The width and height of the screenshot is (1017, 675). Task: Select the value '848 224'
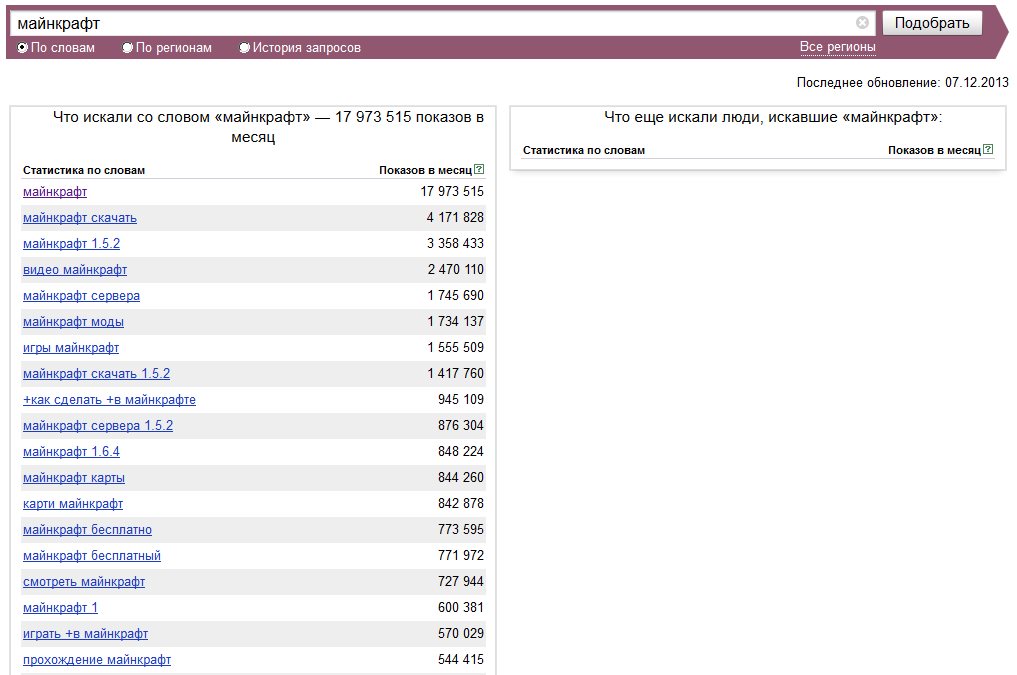[x=461, y=451]
